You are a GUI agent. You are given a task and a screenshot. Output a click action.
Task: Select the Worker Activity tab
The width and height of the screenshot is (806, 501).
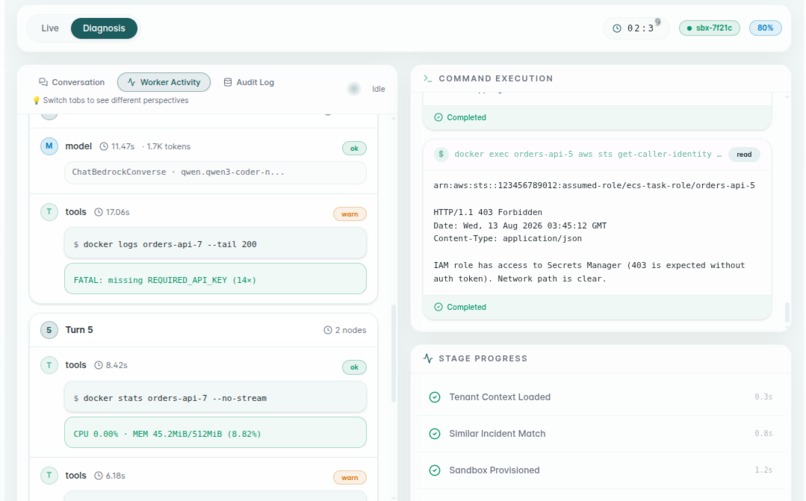tap(164, 82)
